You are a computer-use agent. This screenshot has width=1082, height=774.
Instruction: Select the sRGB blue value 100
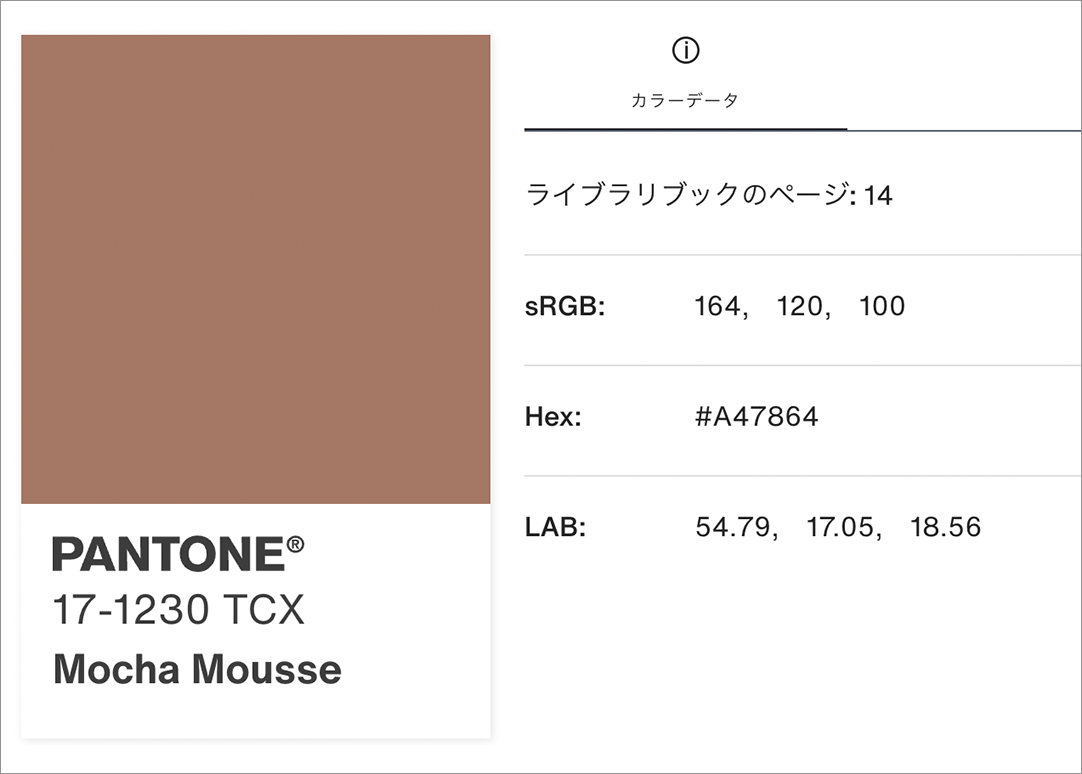coord(882,306)
